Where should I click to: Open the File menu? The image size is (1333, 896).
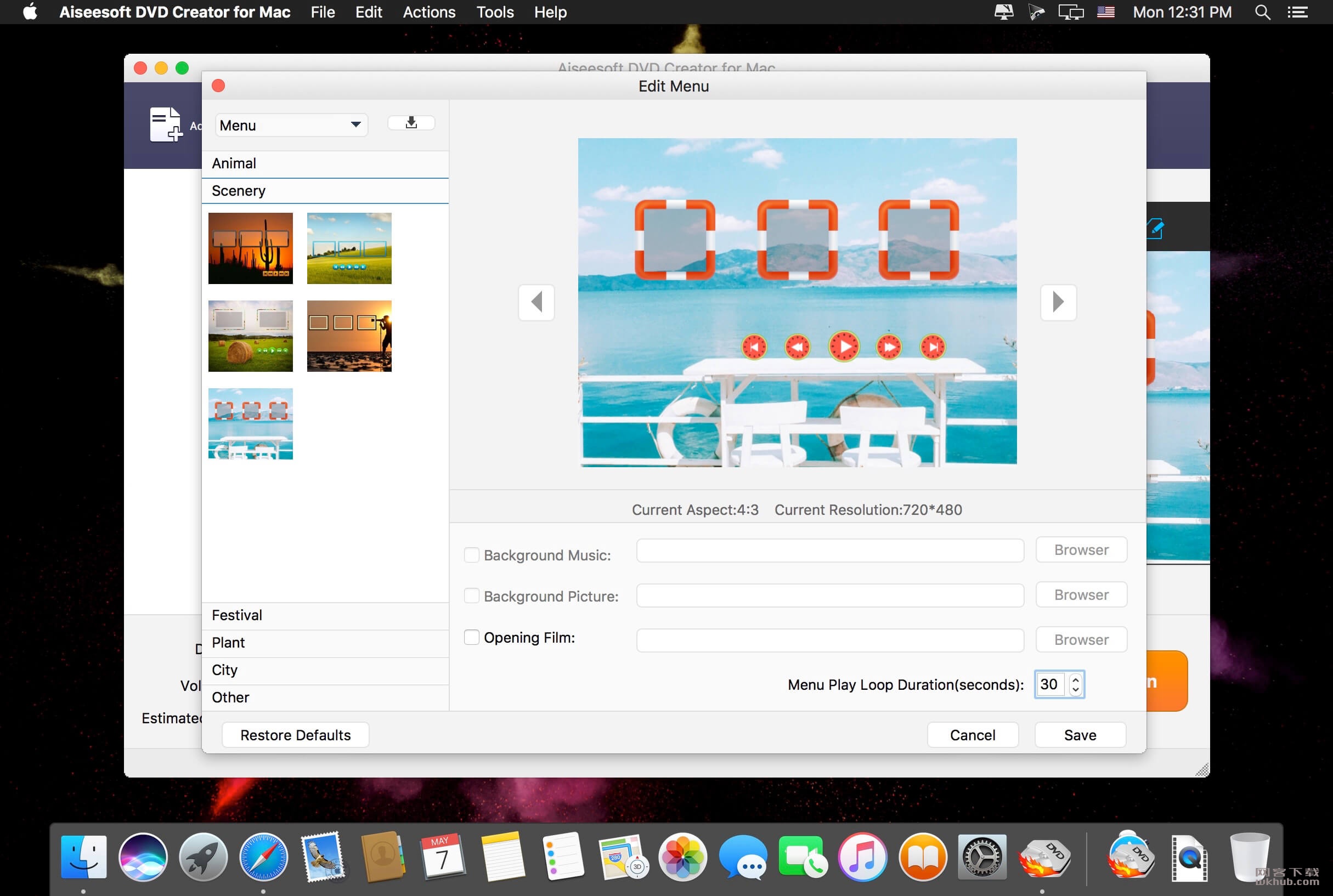pos(323,12)
